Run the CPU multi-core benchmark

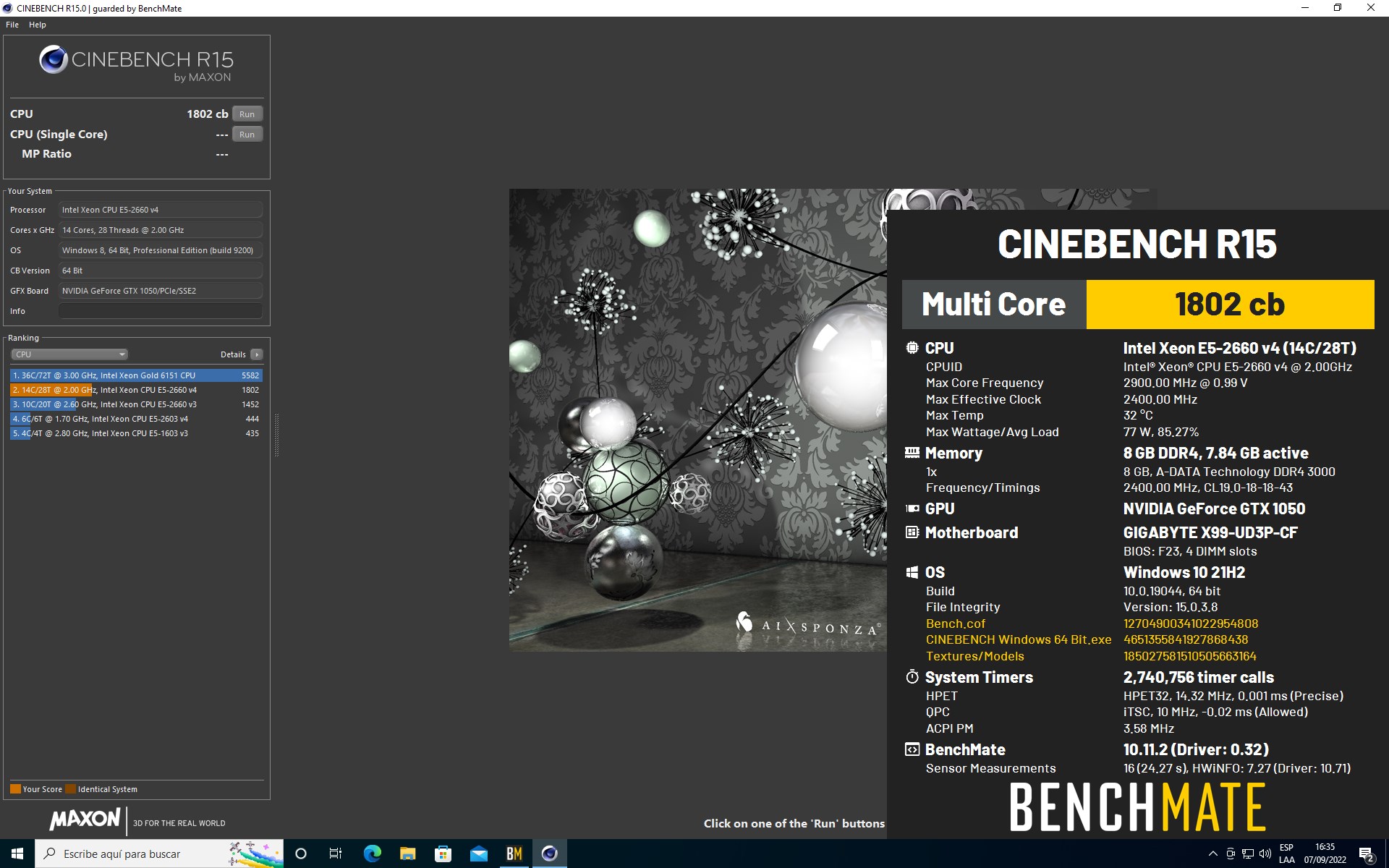tap(247, 114)
